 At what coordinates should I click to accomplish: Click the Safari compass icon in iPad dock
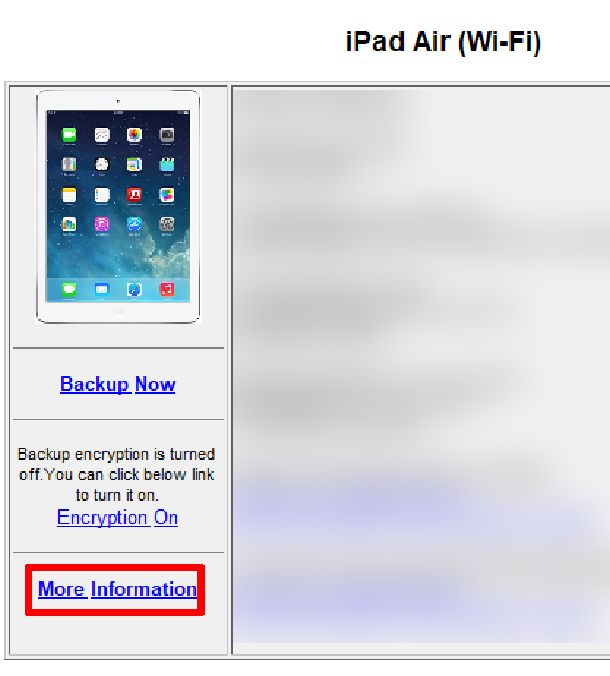(x=134, y=289)
